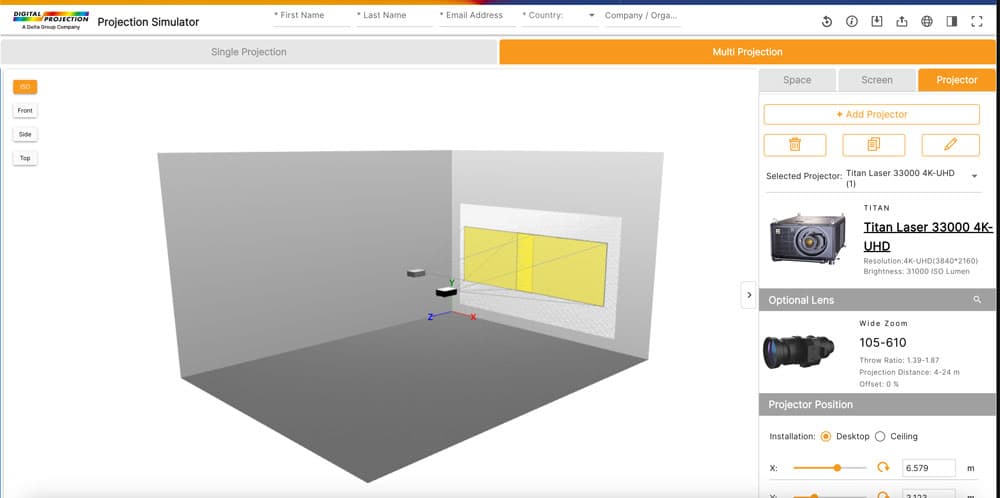Click the download/save project icon
This screenshot has width=1000, height=498.
(x=877, y=22)
